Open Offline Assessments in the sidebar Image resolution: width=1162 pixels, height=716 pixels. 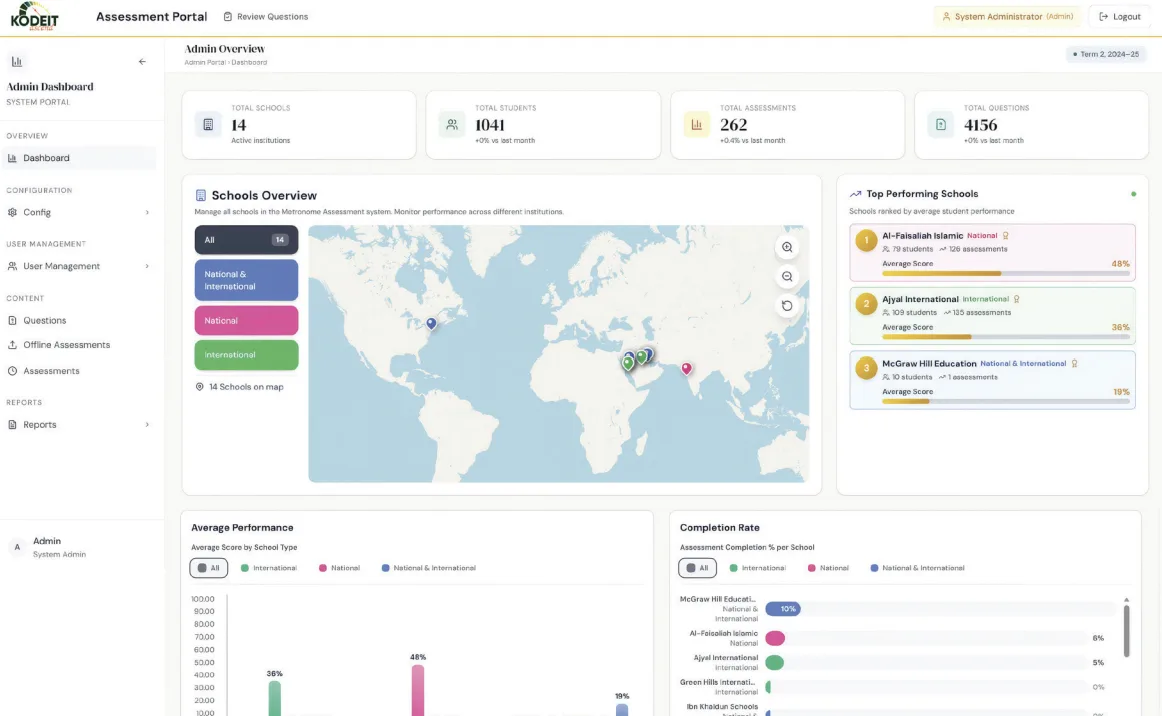coord(79,345)
